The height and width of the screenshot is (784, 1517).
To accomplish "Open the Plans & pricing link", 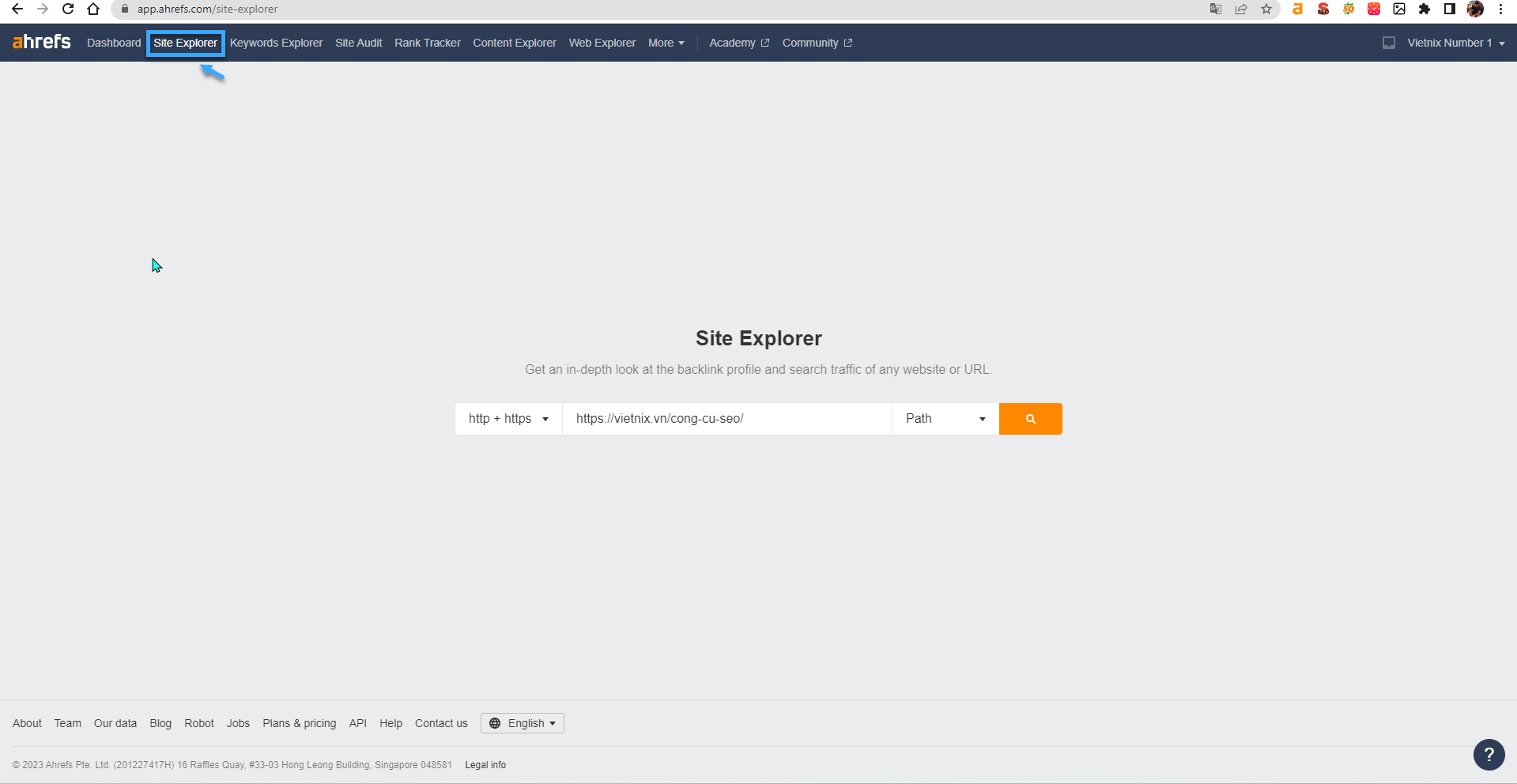I will (299, 723).
